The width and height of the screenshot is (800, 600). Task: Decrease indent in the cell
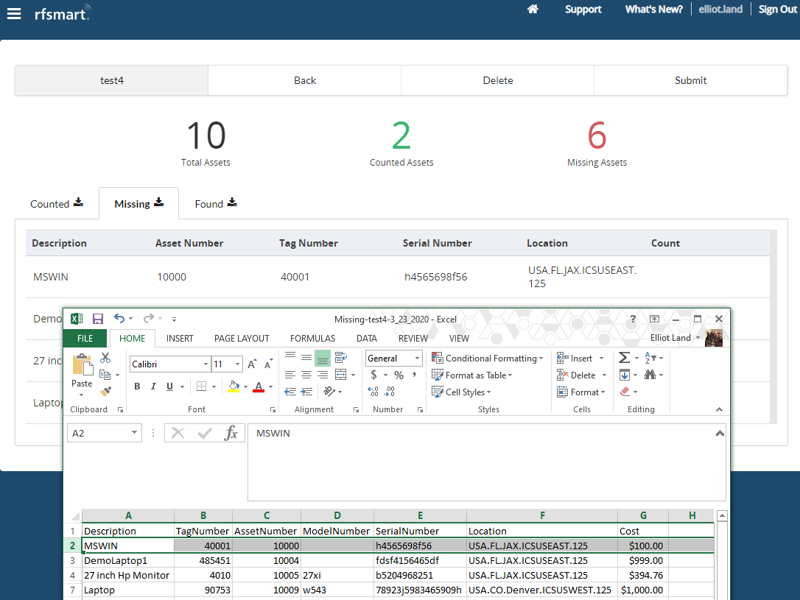[290, 392]
